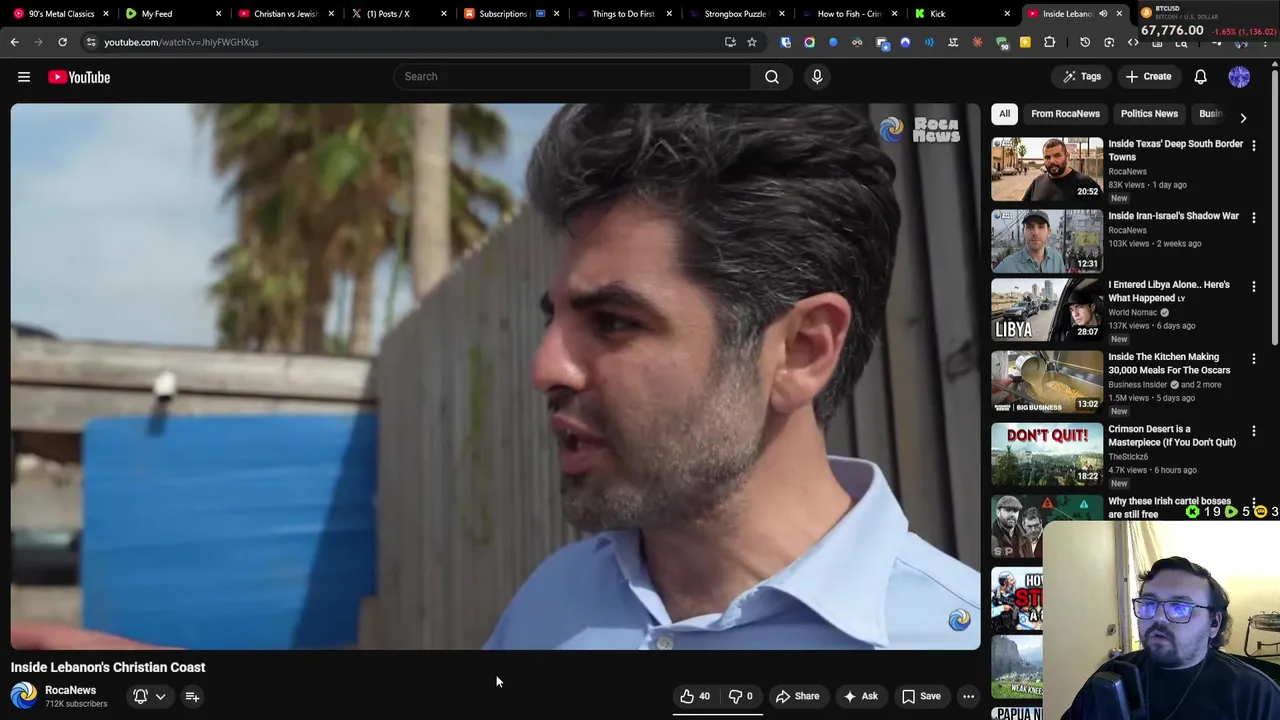Open options for Inside Iran-Israel's Shadow War
Screen dimensions: 1280x720
1253,218
